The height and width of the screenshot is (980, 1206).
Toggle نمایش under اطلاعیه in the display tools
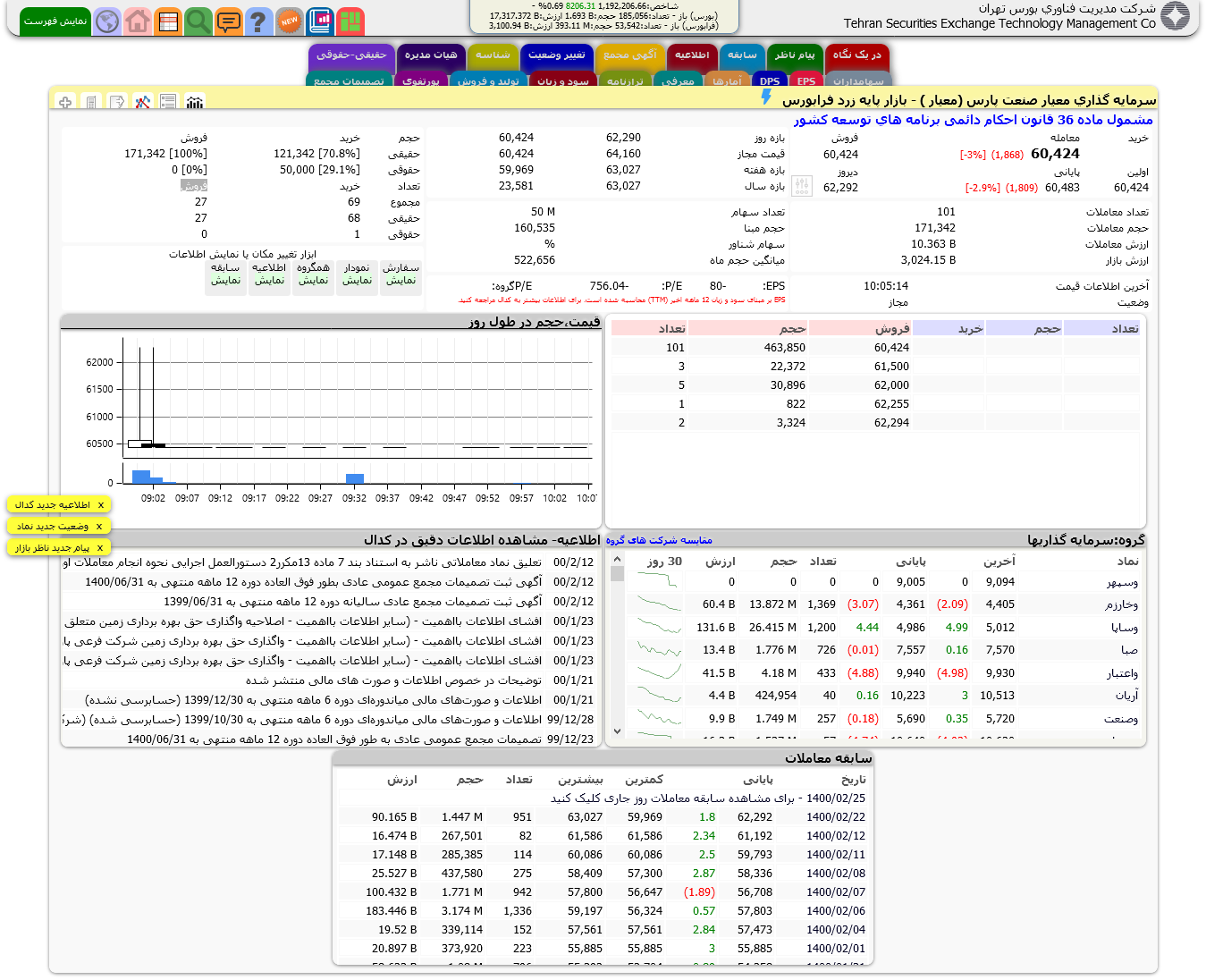(270, 280)
